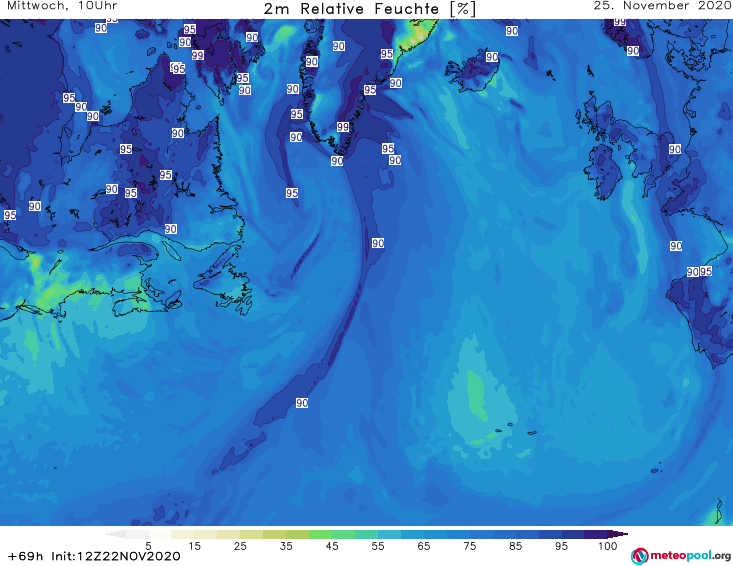The width and height of the screenshot is (733, 566).
Task: Click the 95 tick label on the color scale
Action: 561,546
